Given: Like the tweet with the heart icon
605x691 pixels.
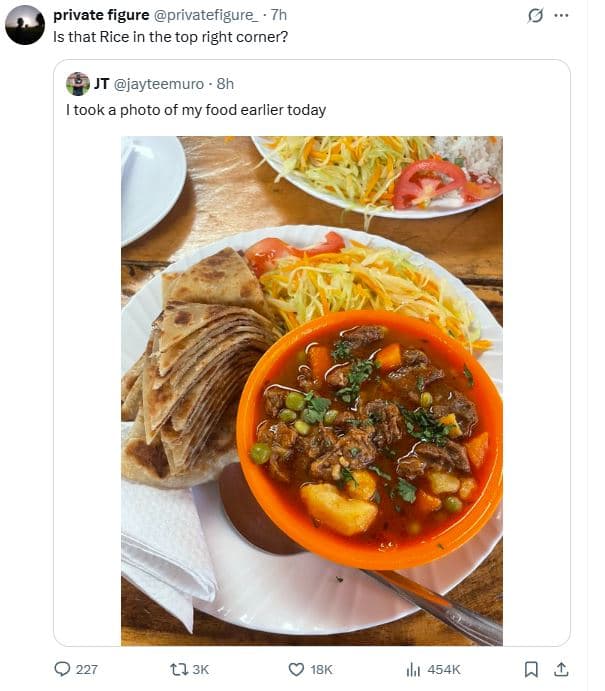Looking at the screenshot, I should [296, 669].
